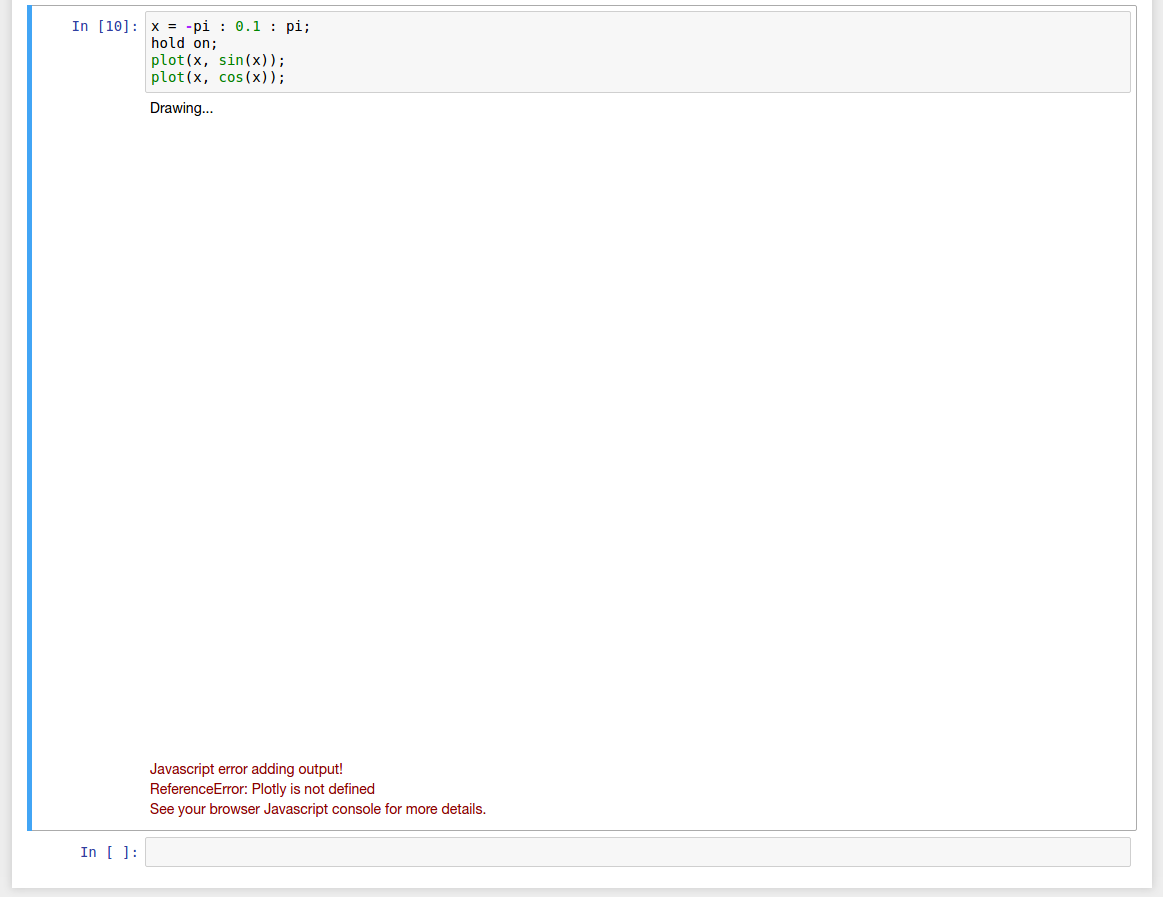Click the 'hold on;' code line

[184, 44]
